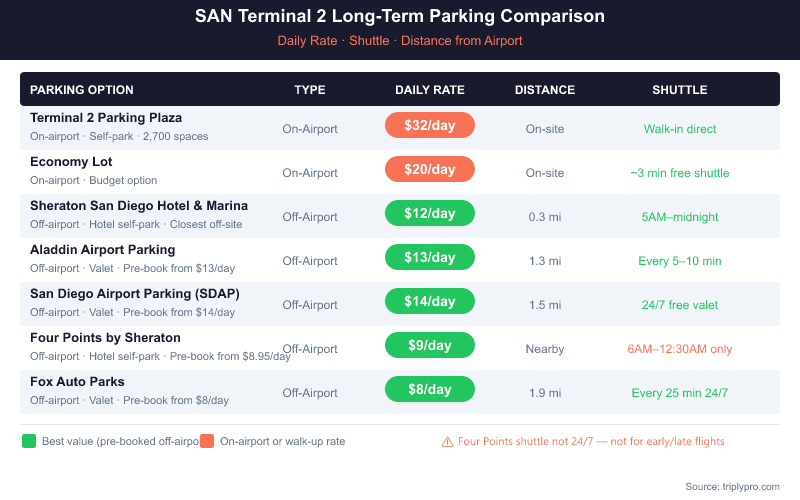Click the Daily Rate column header

coord(429,90)
